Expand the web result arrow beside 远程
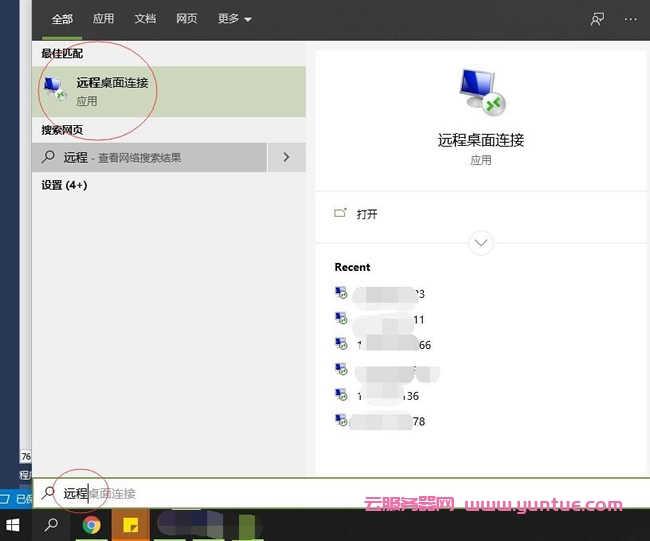Screen dimensions: 650x541 point(286,157)
